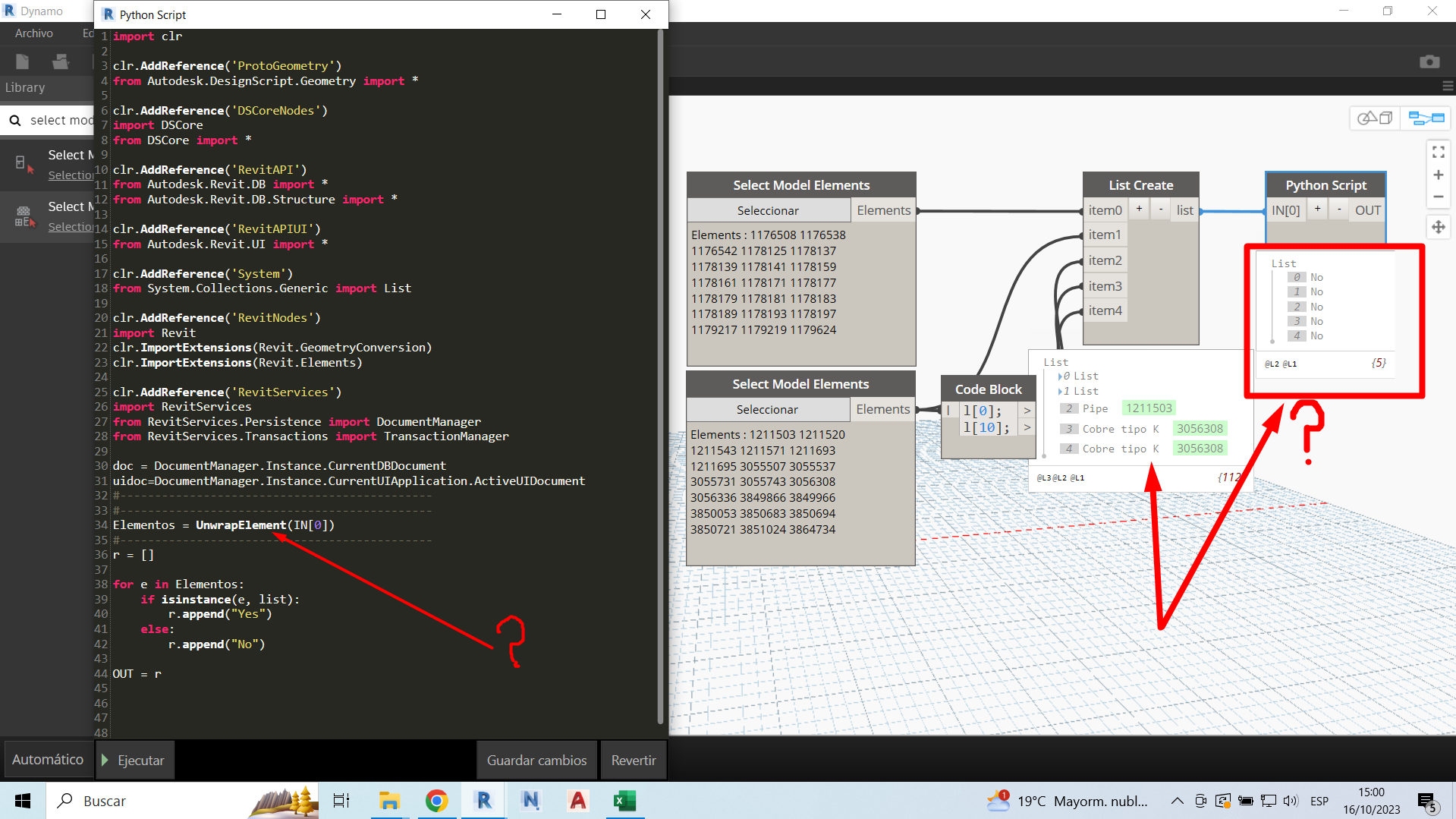Viewport: 1456px width, 819px height.
Task: Click the Select Model Element single-selection icon
Action: [24, 164]
